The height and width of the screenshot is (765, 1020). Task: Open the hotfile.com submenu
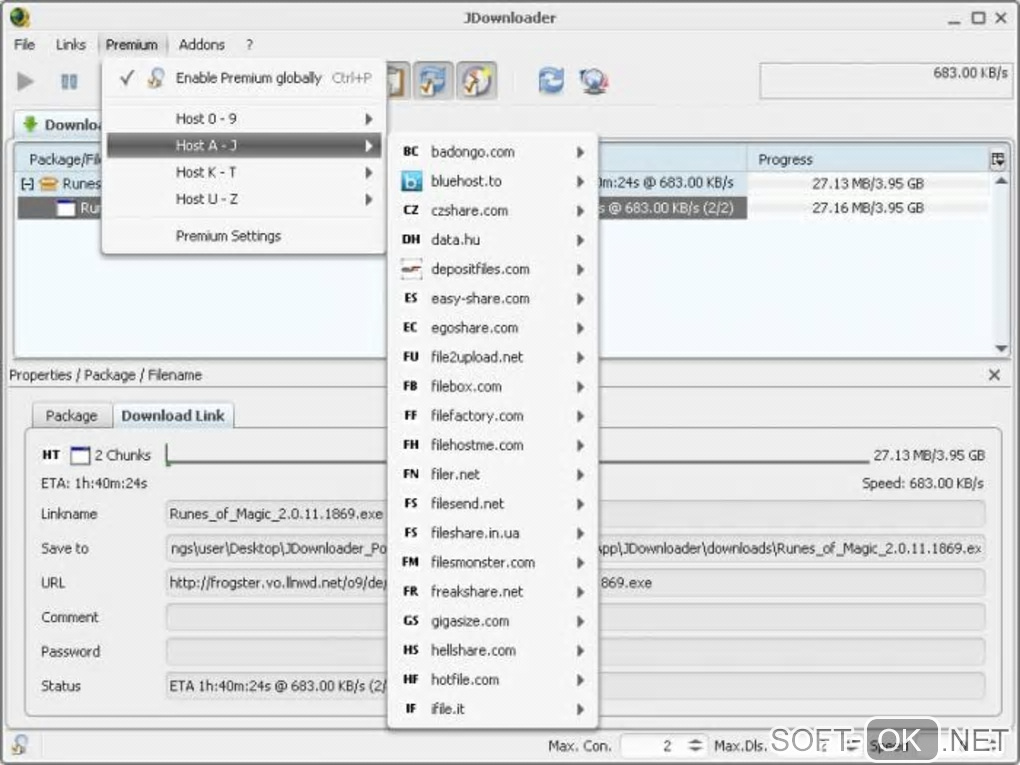(x=492, y=680)
